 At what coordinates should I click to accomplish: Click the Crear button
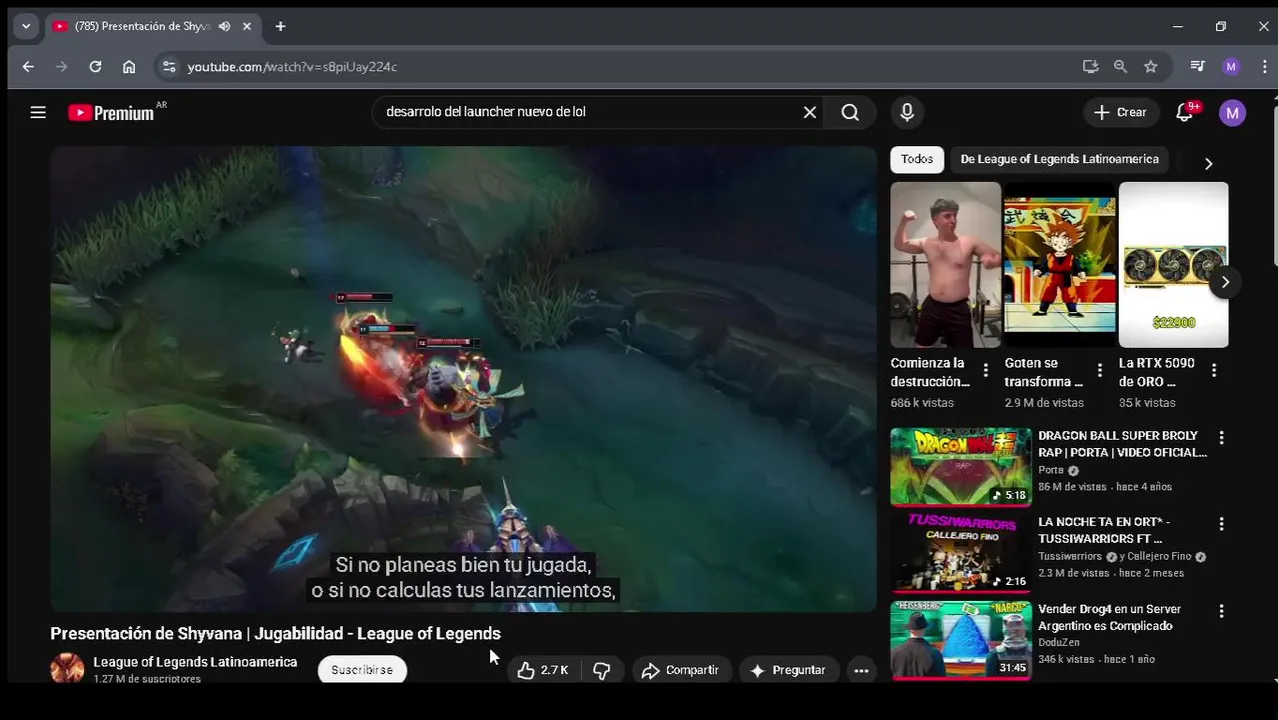click(1121, 112)
